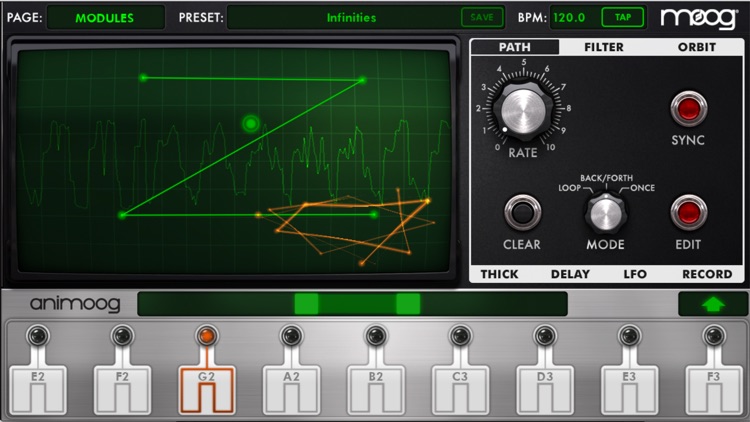Screen dimensions: 750x422
Task: Open the RECORD module tab
Action: (707, 274)
